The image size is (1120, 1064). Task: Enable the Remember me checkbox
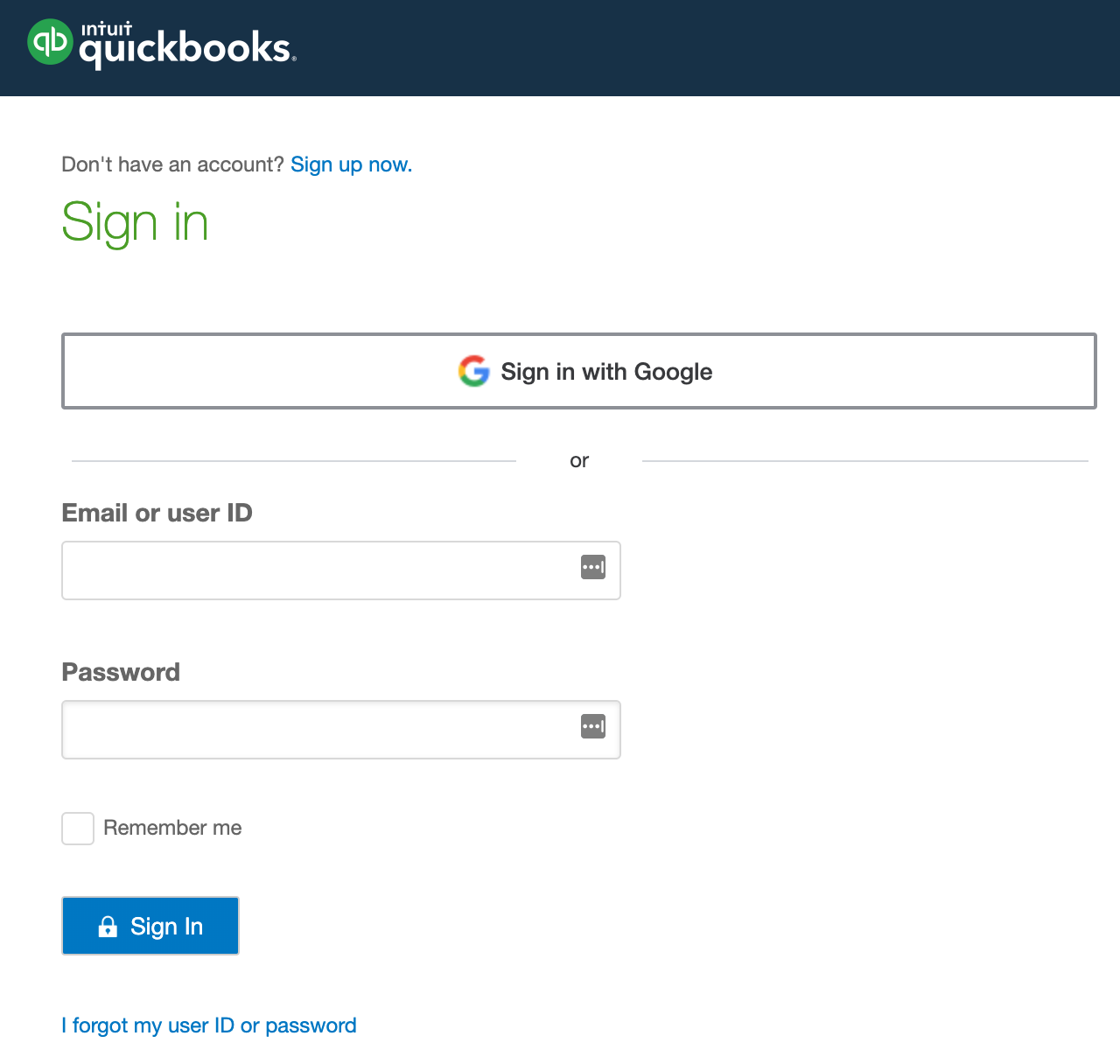point(78,829)
